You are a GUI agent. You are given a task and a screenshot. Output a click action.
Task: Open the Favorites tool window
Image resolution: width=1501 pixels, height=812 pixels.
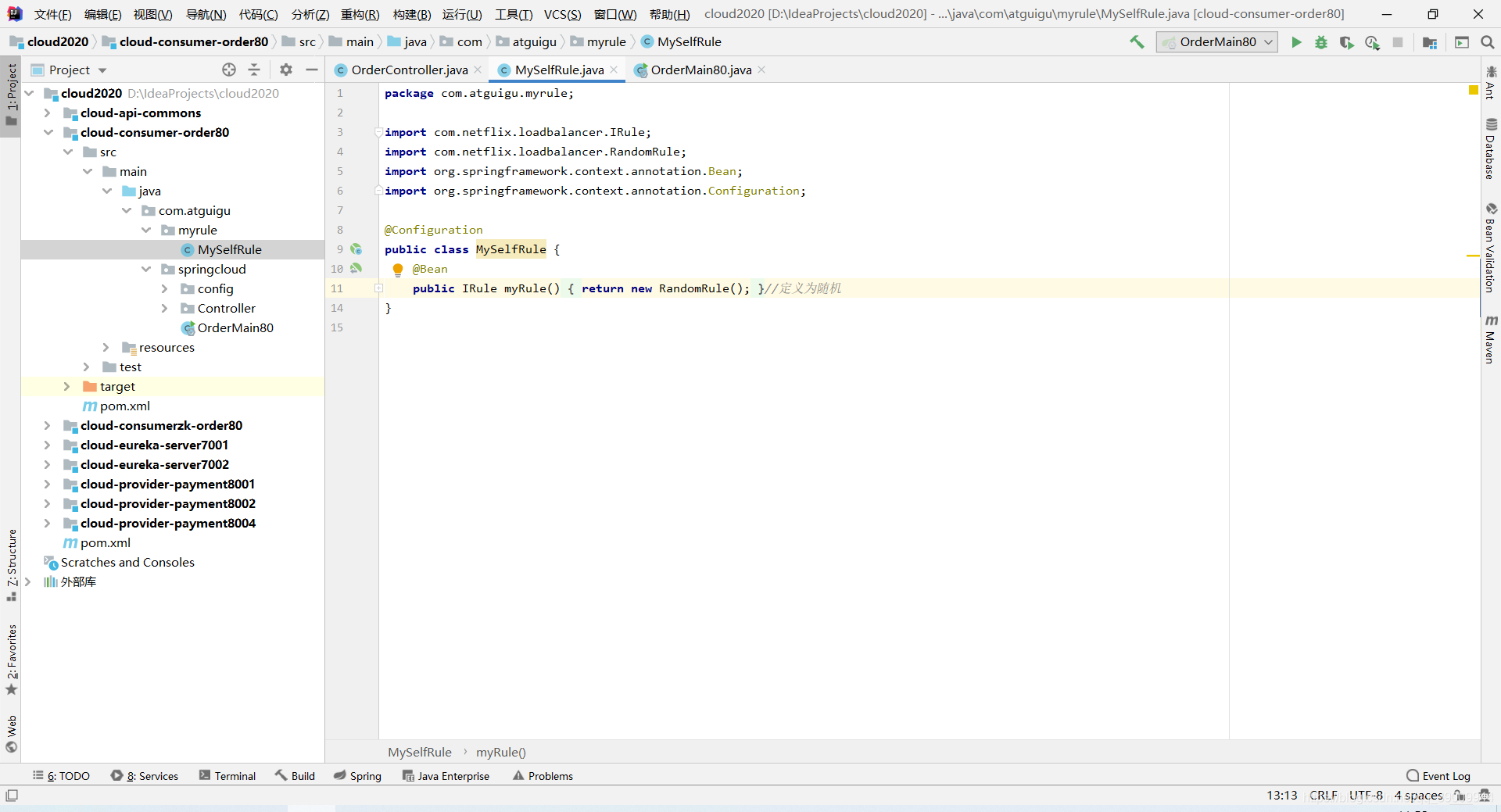(x=11, y=659)
